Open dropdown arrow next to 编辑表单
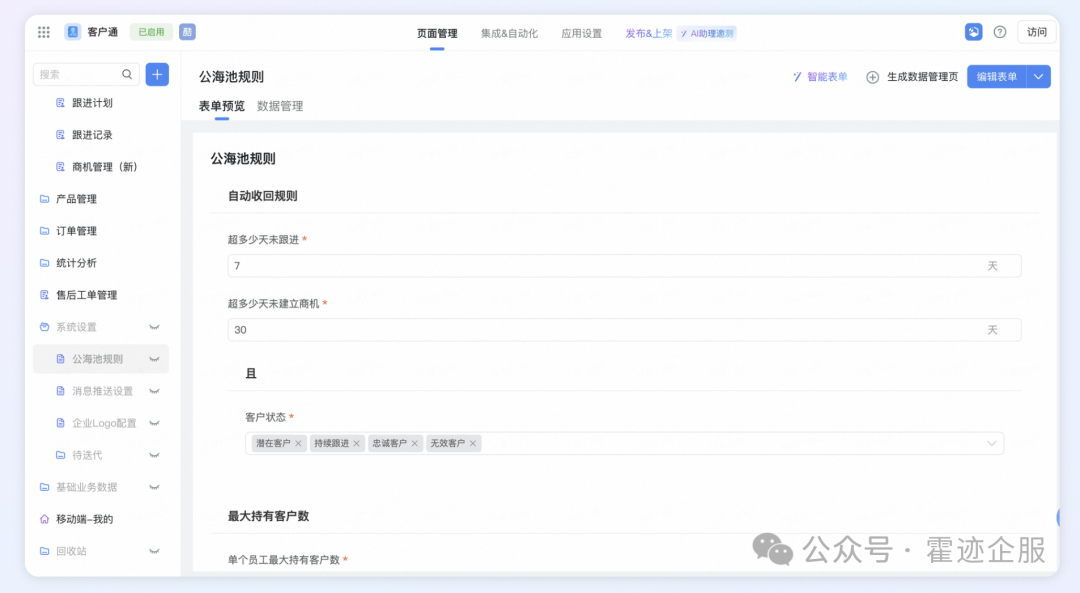 pyautogui.click(x=1039, y=77)
